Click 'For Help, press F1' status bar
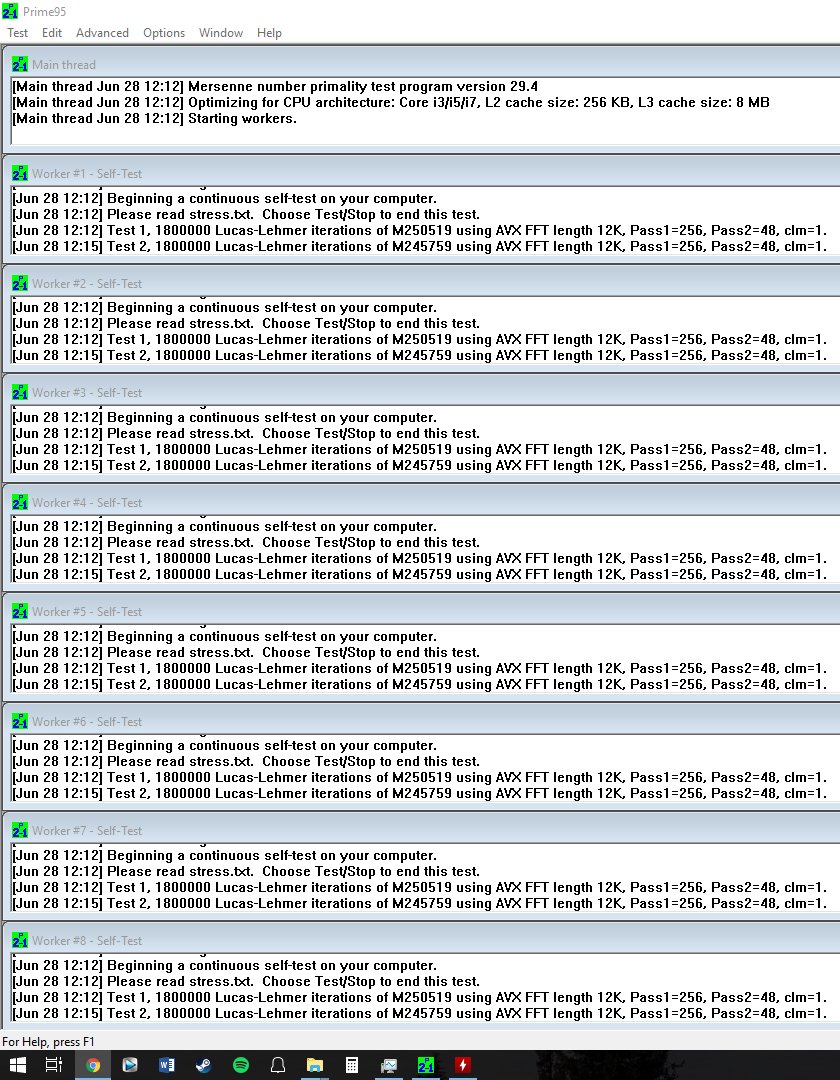840x1080 pixels. click(48, 1041)
